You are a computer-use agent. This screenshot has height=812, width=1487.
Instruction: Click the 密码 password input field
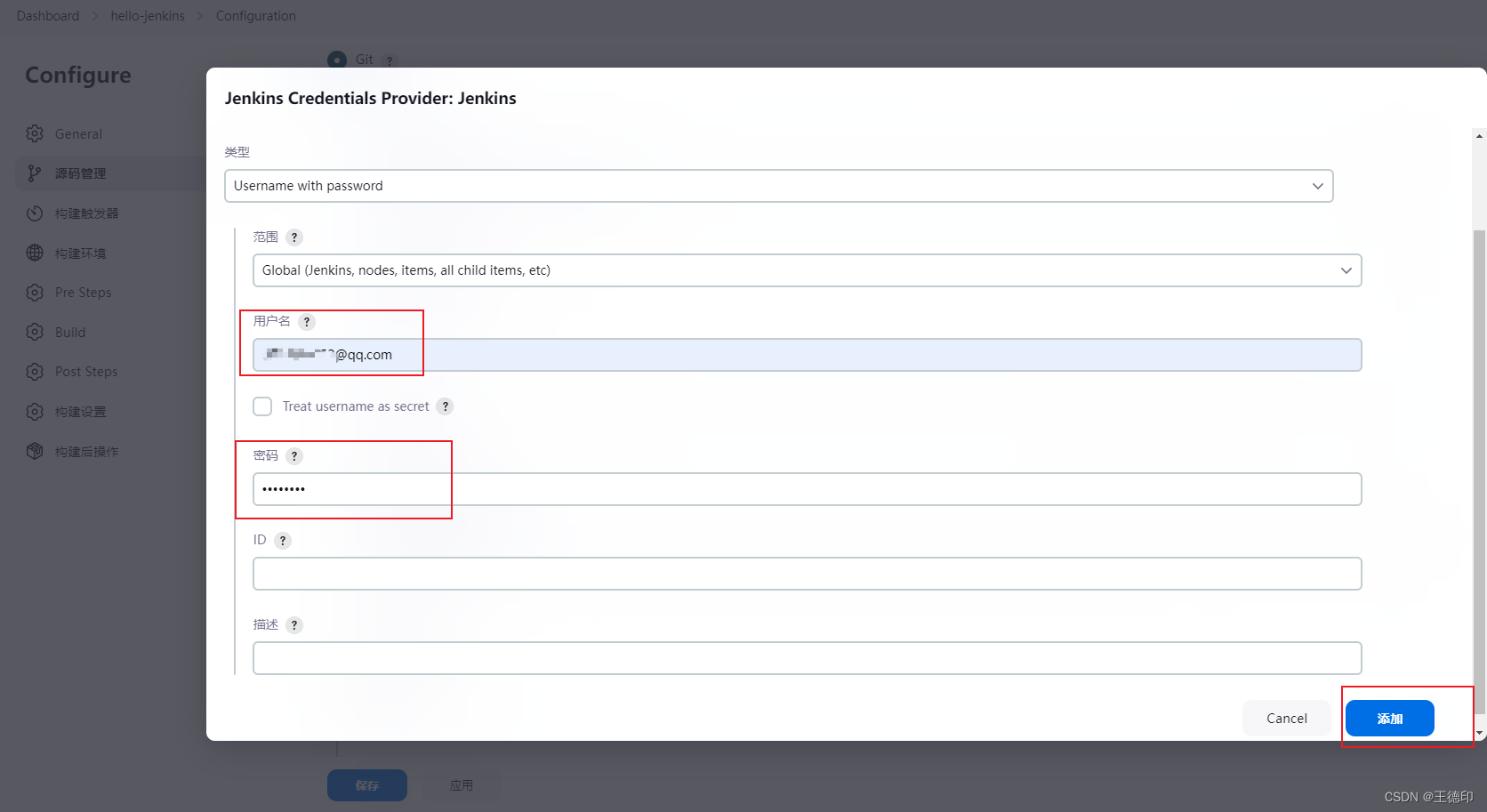tap(807, 489)
